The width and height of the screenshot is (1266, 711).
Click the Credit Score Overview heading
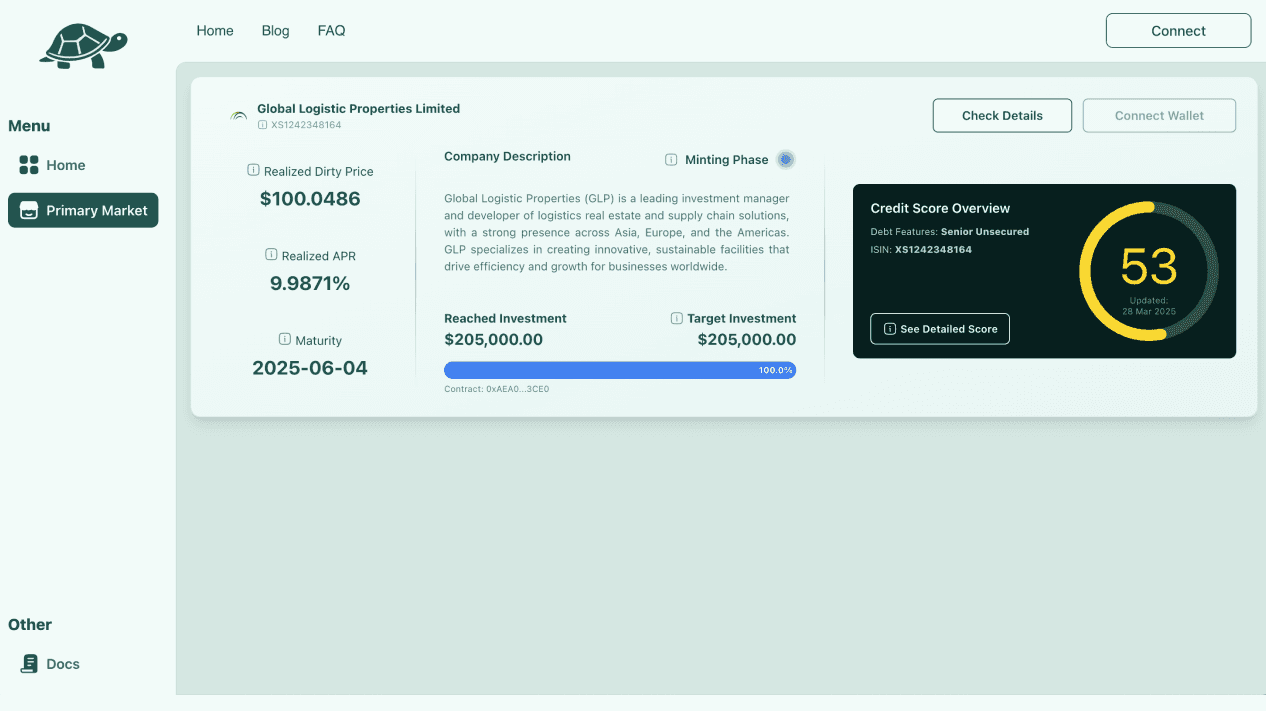tap(940, 208)
